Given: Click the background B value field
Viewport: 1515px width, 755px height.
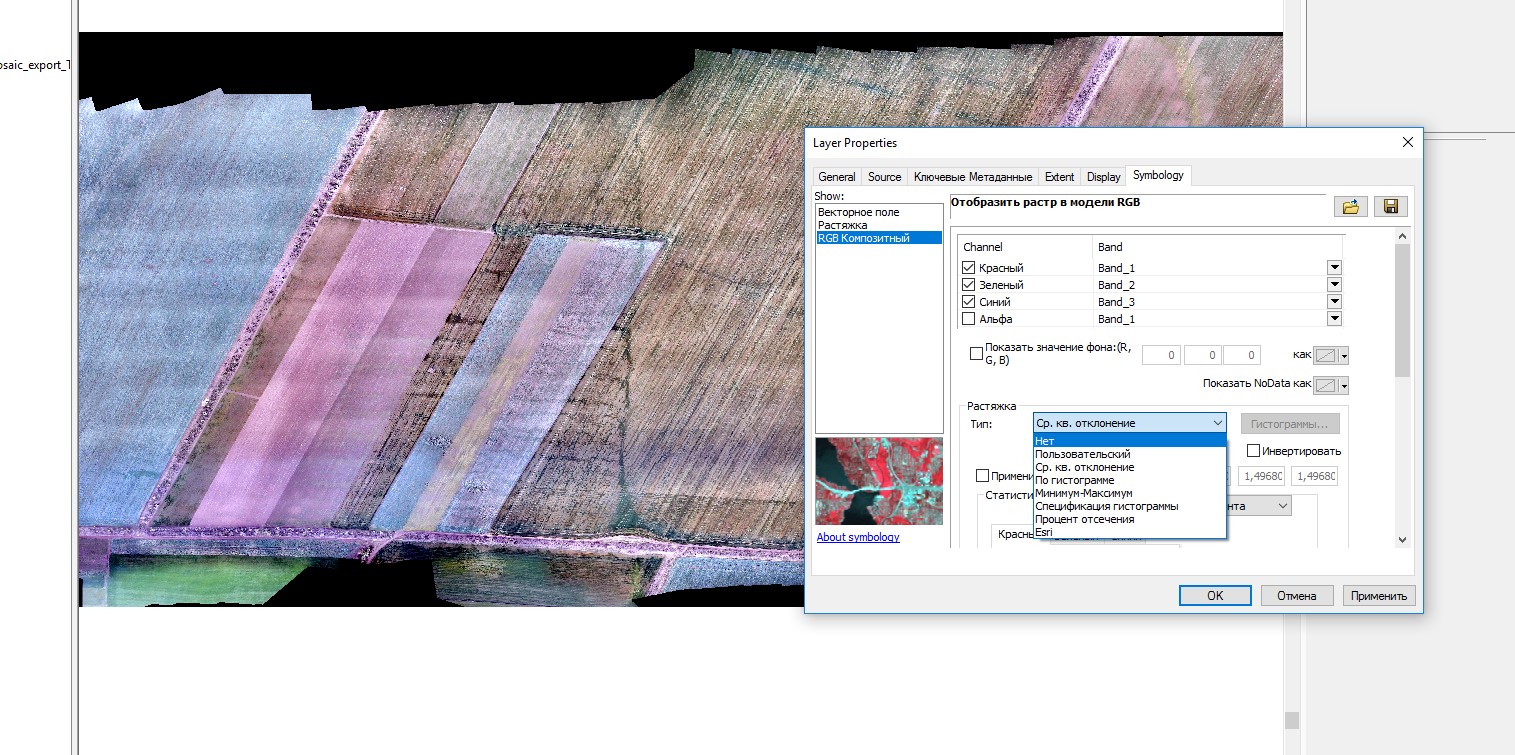Looking at the screenshot, I should 1241,355.
